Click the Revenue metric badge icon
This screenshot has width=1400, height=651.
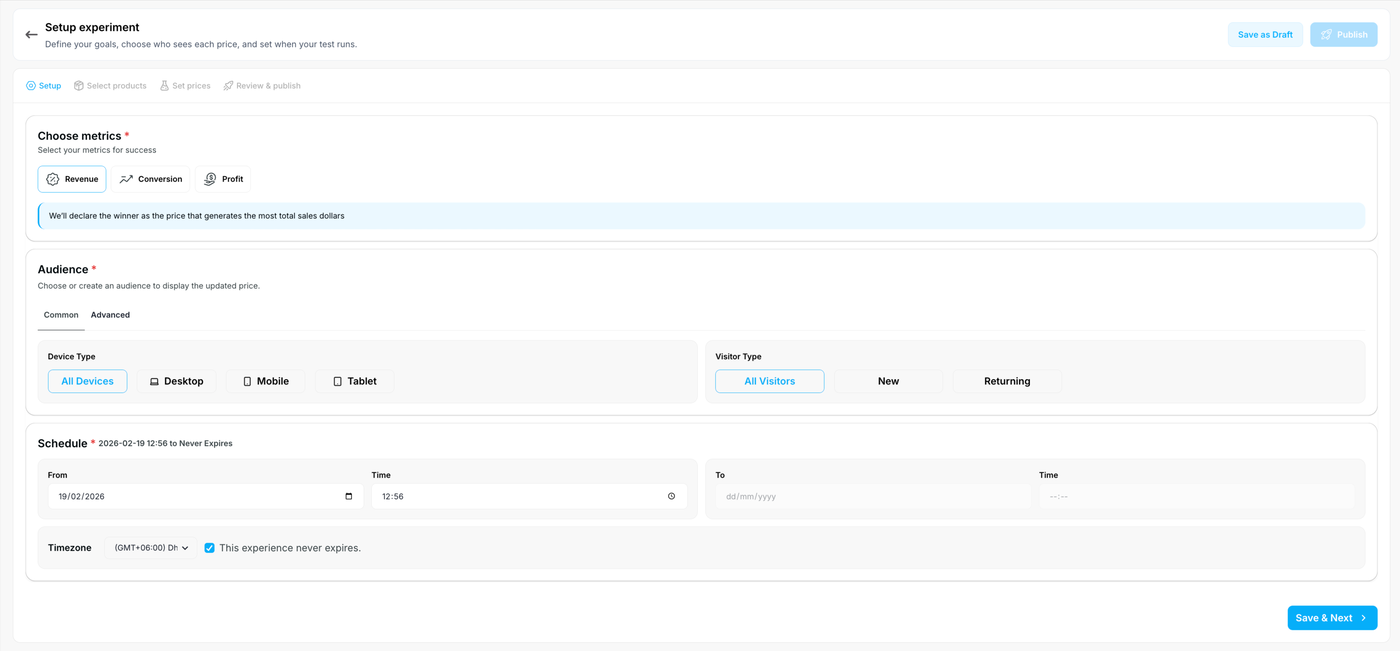[53, 179]
